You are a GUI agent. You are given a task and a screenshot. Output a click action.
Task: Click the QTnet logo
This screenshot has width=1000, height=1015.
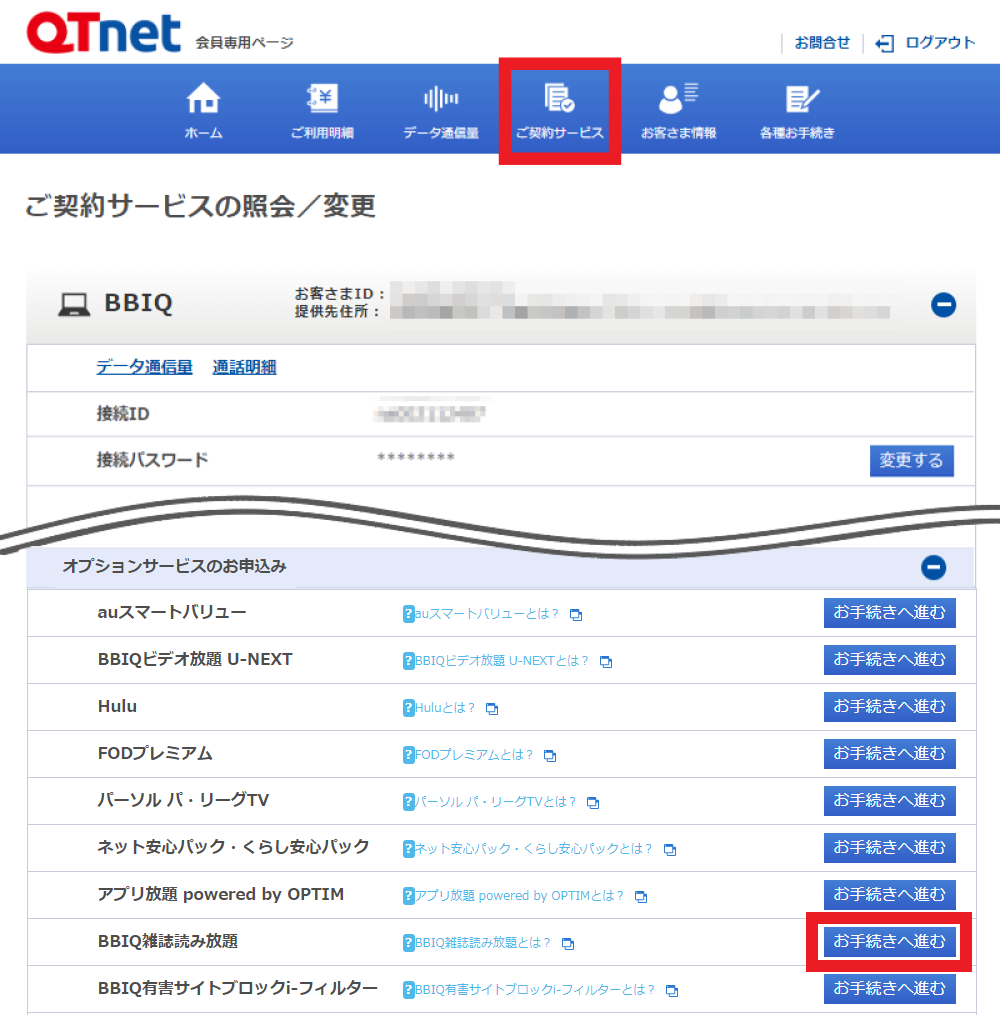click(103, 34)
